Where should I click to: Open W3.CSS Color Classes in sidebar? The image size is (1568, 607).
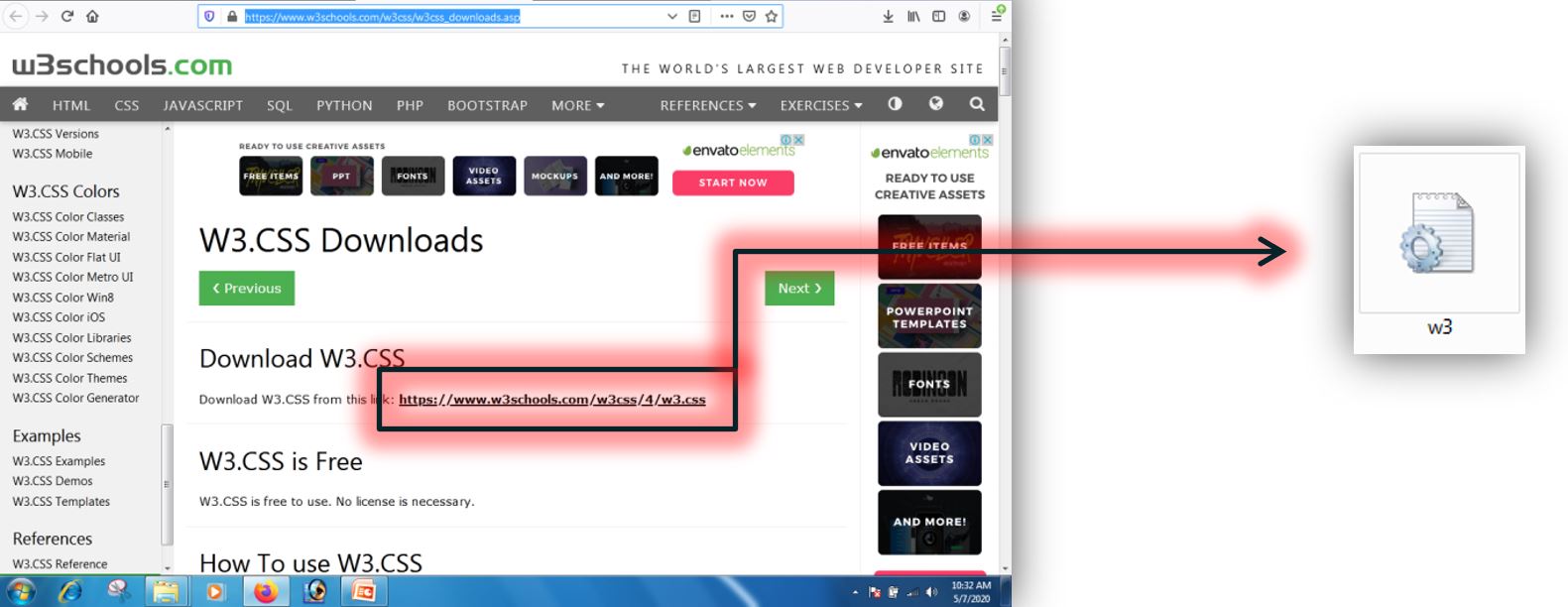coord(68,217)
